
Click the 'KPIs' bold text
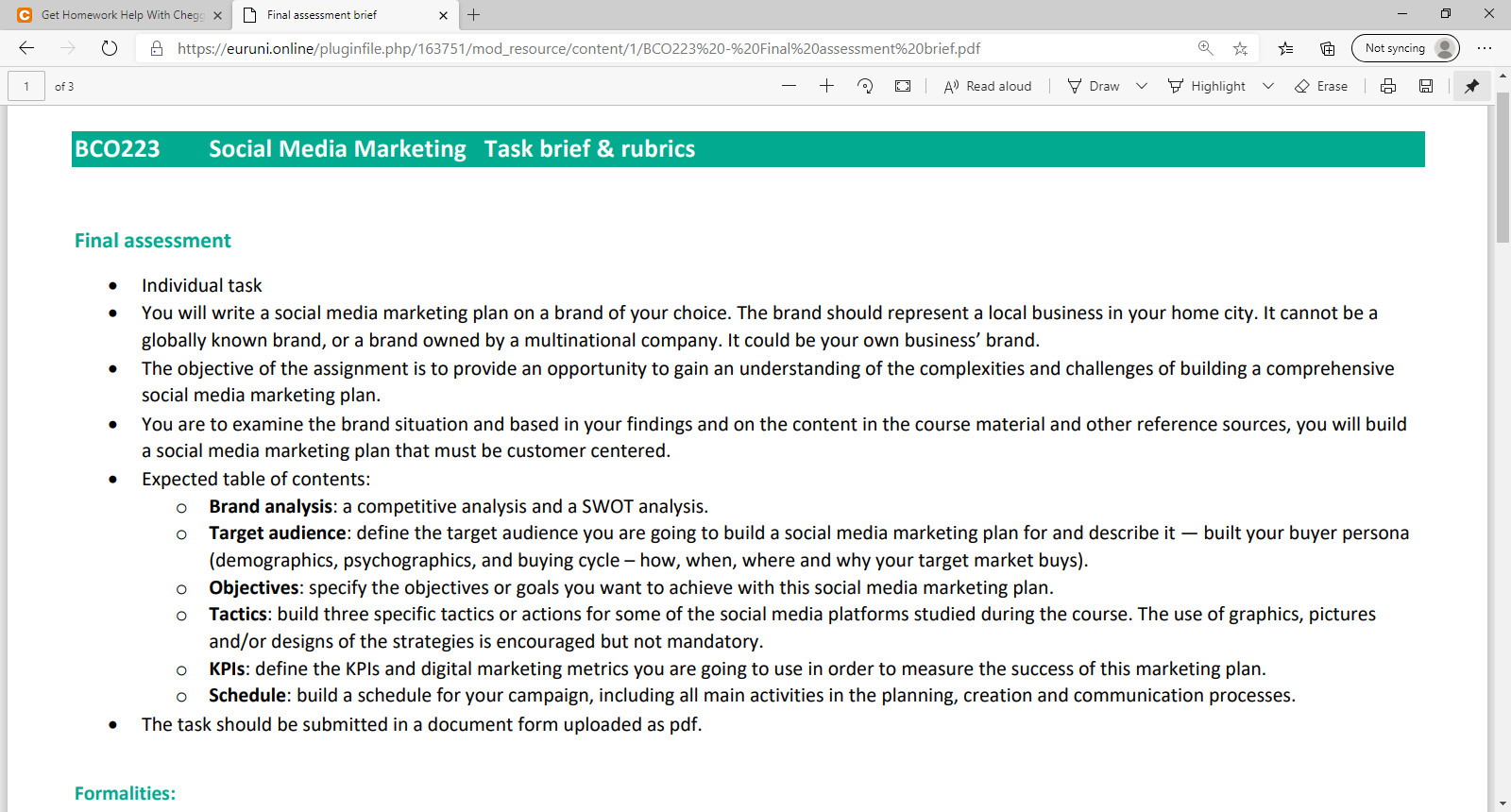[x=227, y=669]
